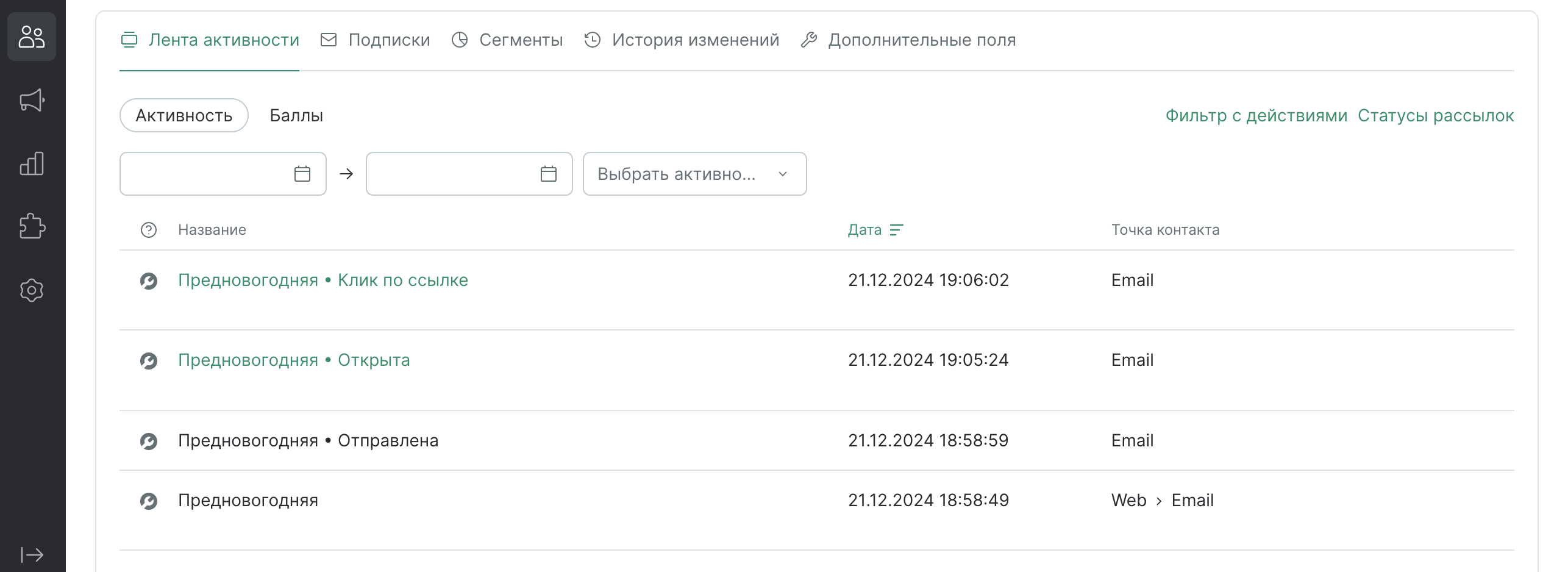Click the Фильтр с действиями link
Image resolution: width=1568 pixels, height=572 pixels.
(1256, 115)
